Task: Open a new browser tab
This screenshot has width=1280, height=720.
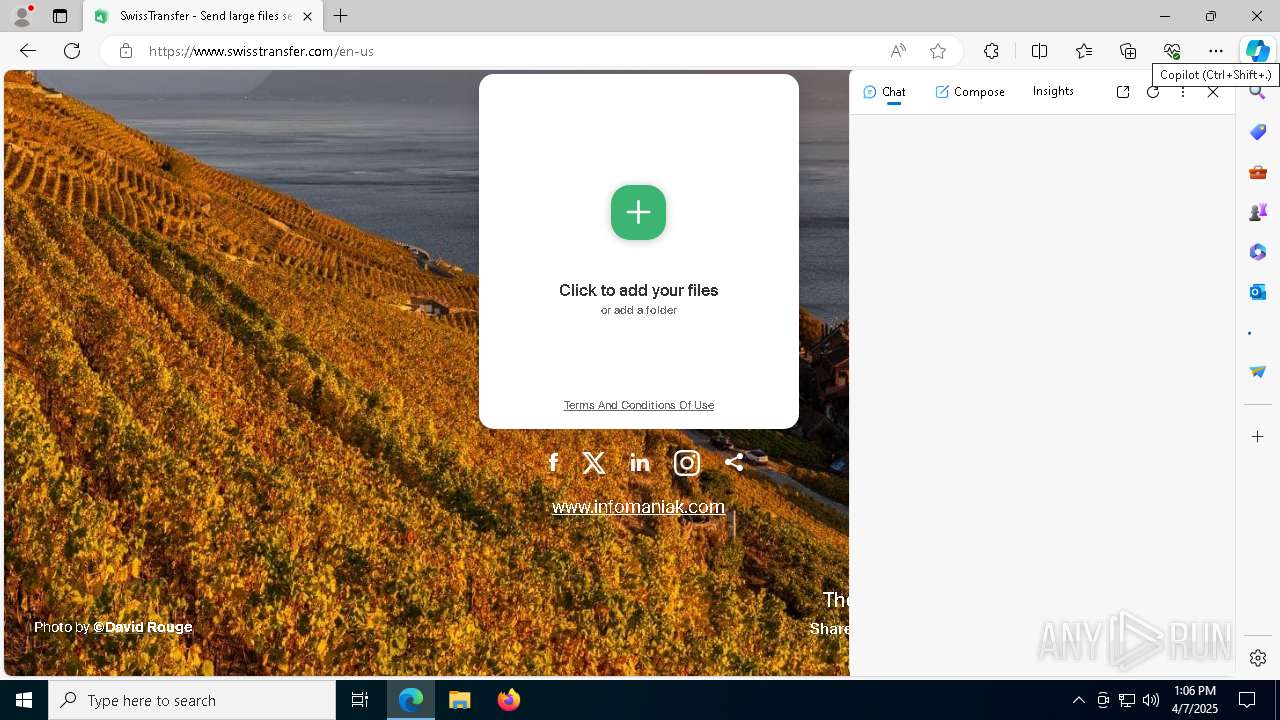Action: click(340, 16)
